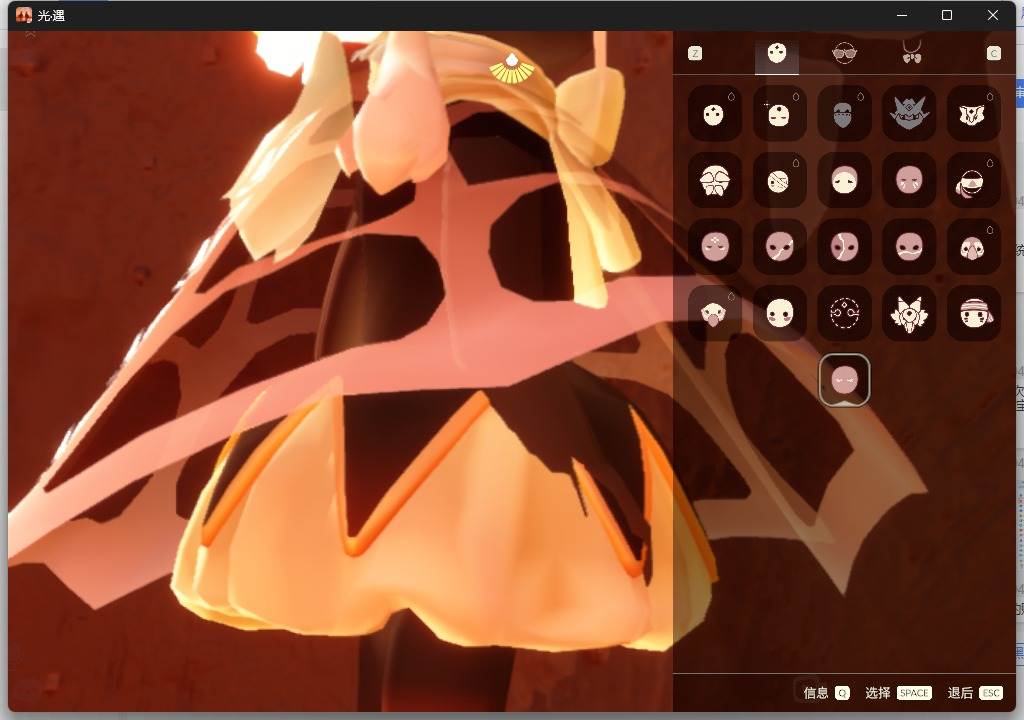The height and width of the screenshot is (720, 1024).
Task: Choose the gray bandana mask icon
Action: point(844,113)
